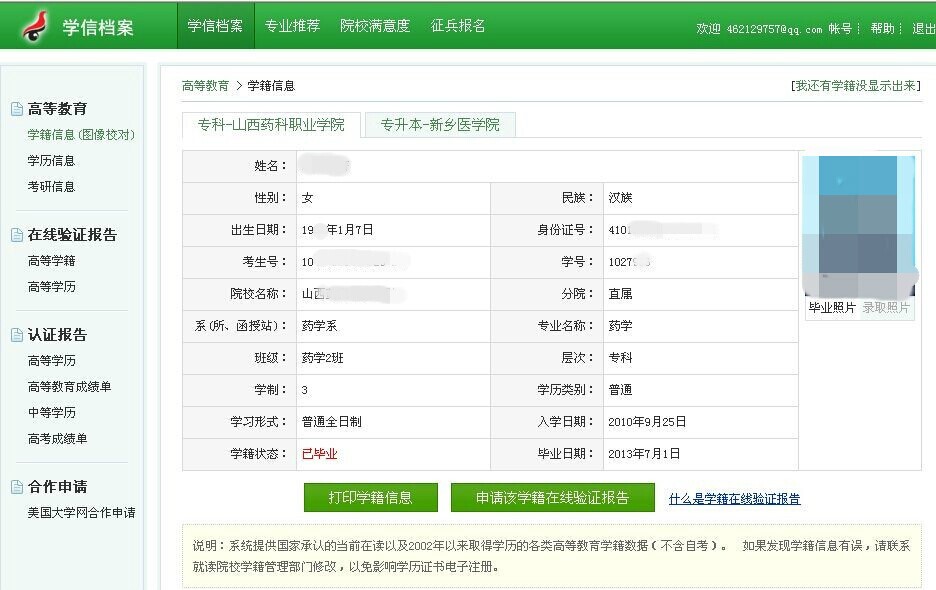Open the 专业推荐 top menu

tap(292, 26)
